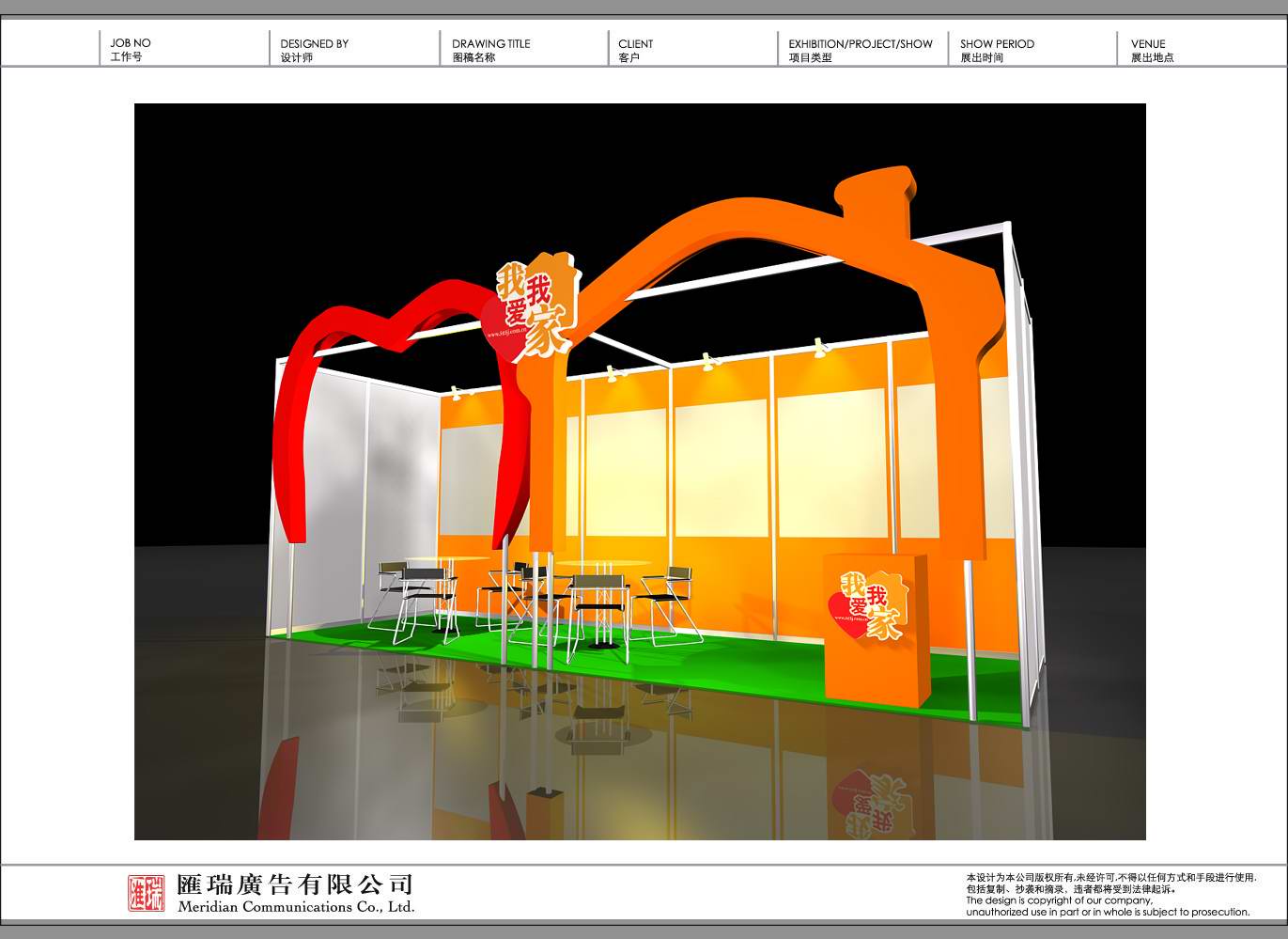The image size is (1288, 939).
Task: Click the Meridian Communications Co., Ltd. text
Action: (x=296, y=907)
